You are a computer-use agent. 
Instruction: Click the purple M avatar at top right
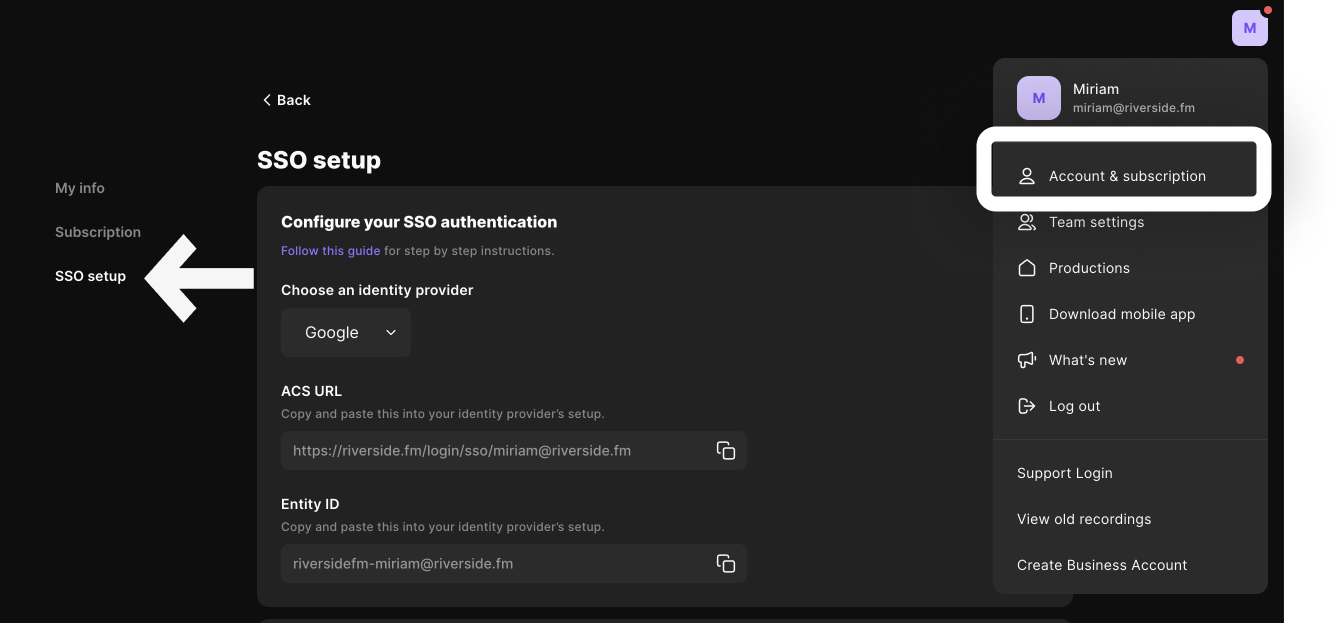[1249, 28]
